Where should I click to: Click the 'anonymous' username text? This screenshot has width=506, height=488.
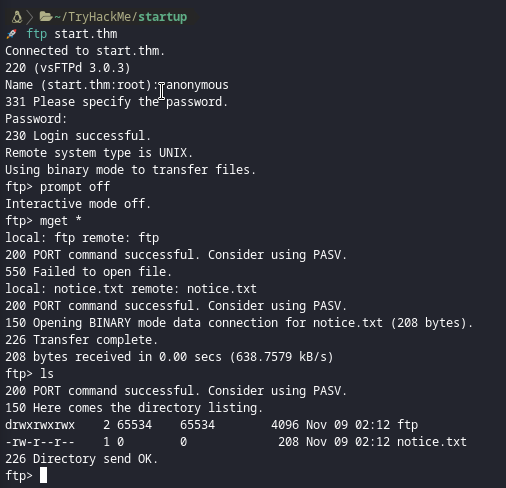[197, 85]
